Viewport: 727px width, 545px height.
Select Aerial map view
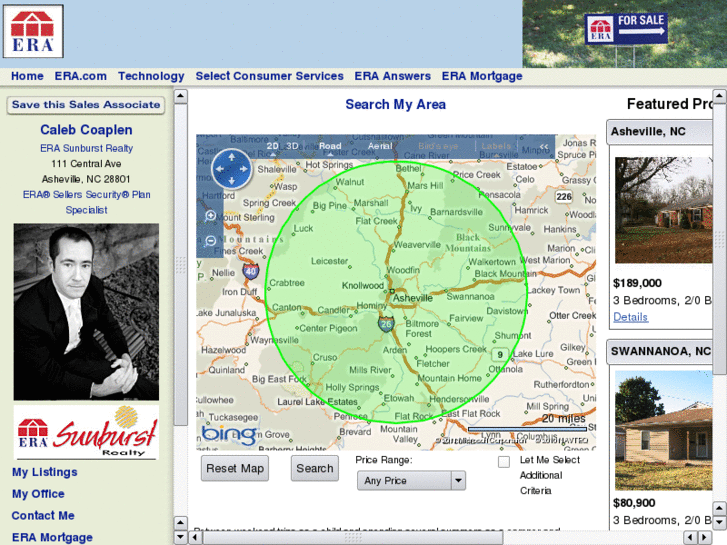point(380,146)
